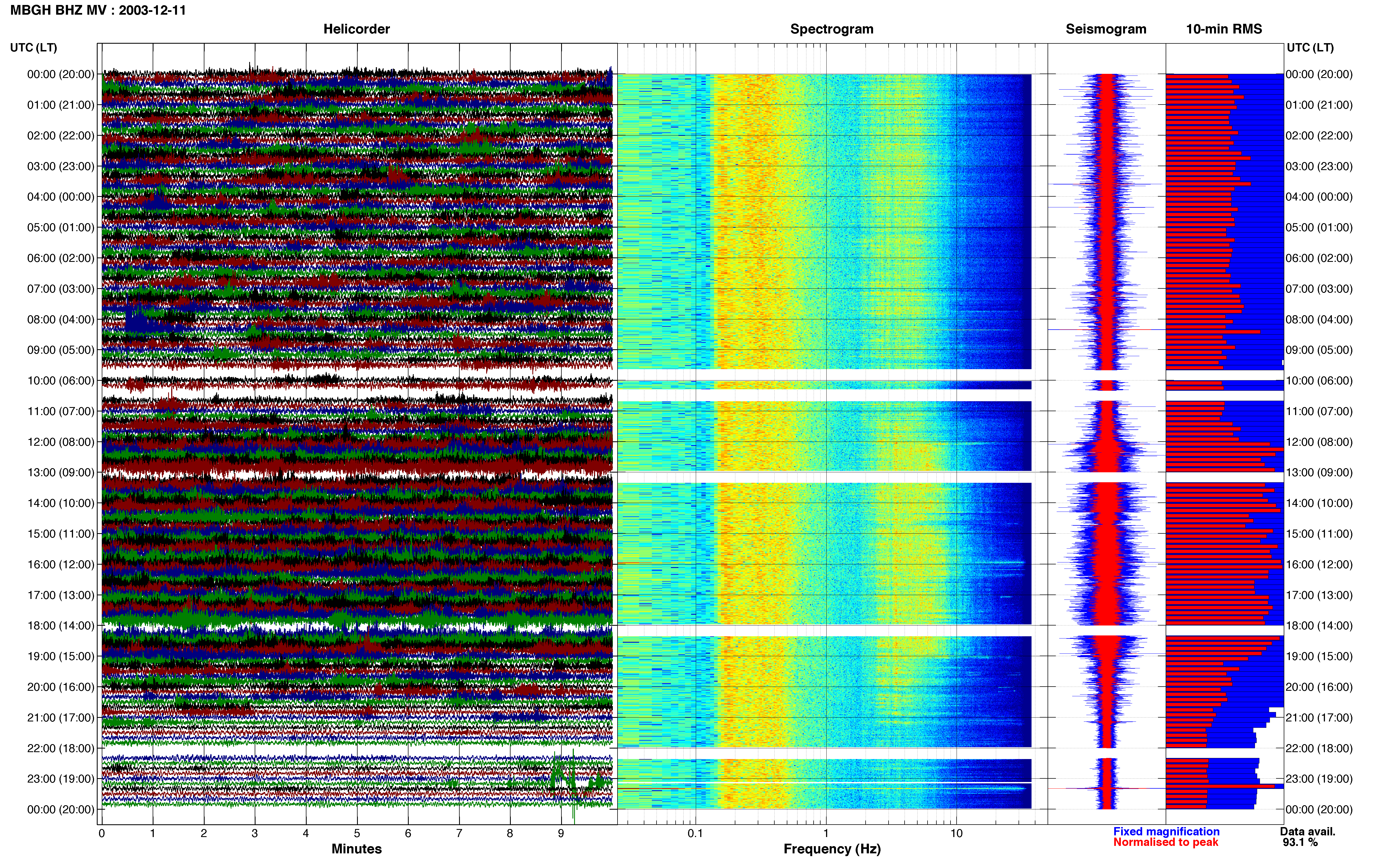Screen dimensions: 1388x868
Task: Click left time label '07:00 (03:00)'
Action: click(x=61, y=289)
